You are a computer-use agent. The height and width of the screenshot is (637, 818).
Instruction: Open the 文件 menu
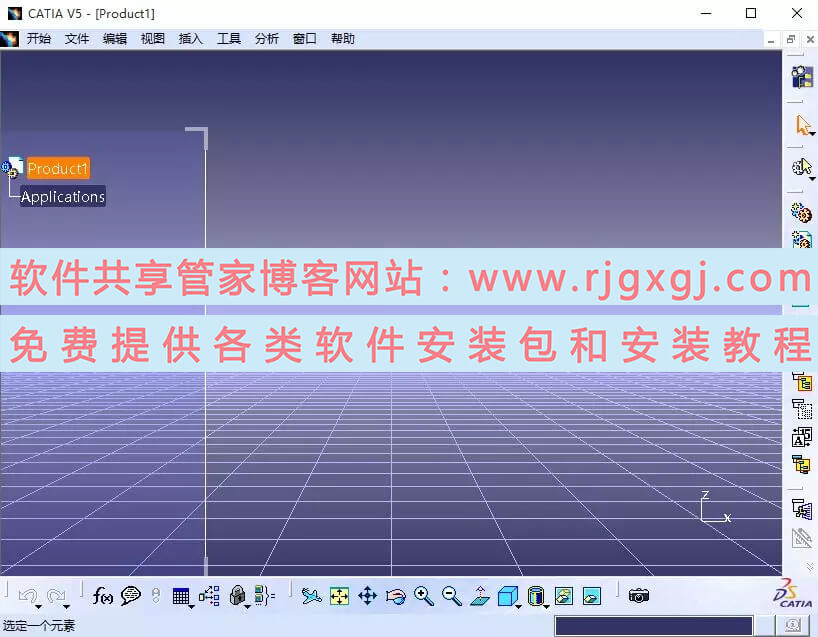(77, 39)
